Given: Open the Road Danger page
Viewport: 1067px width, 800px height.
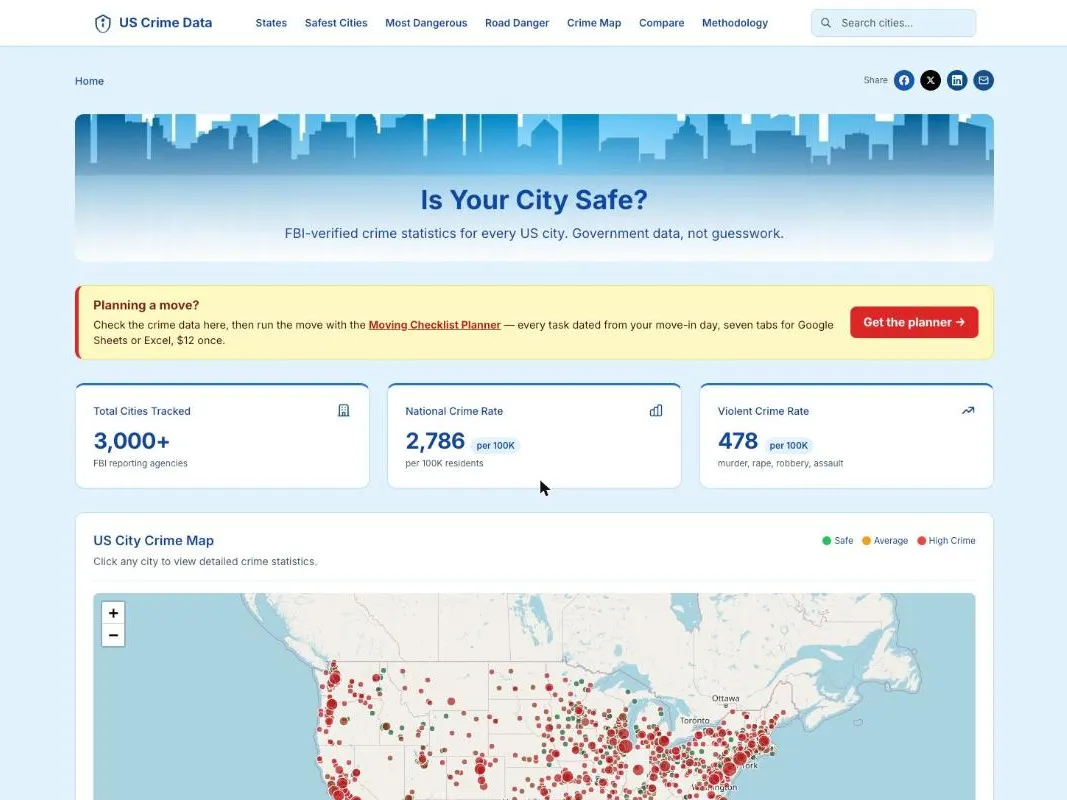Looking at the screenshot, I should click(516, 23).
